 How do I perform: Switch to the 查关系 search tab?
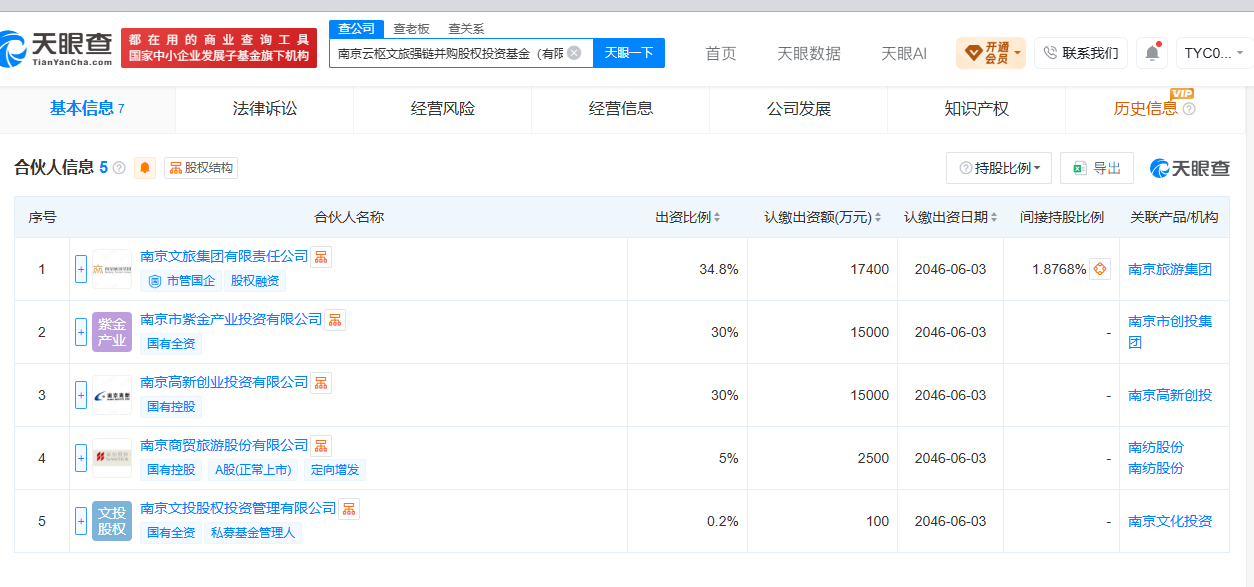click(x=466, y=29)
